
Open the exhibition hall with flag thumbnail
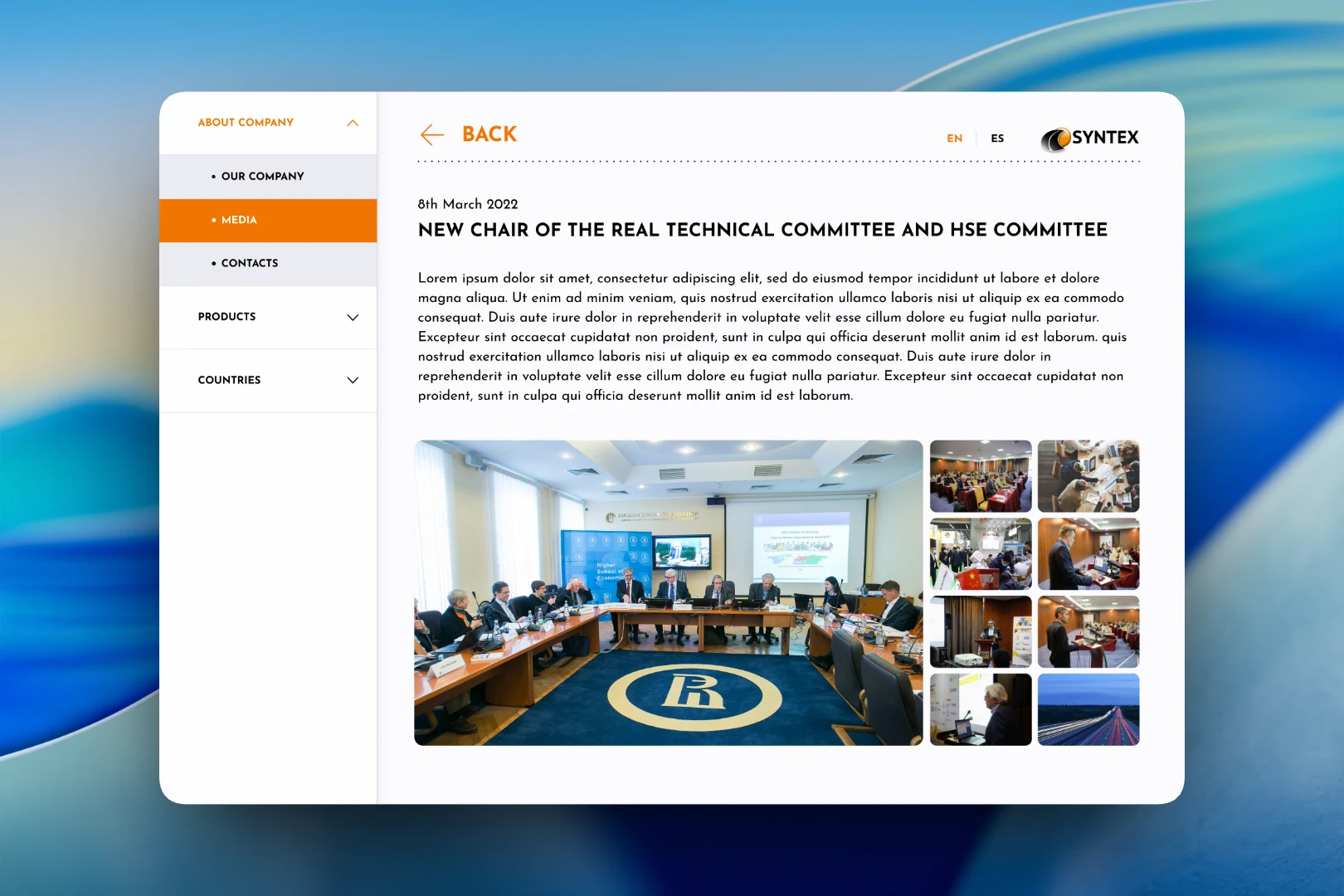981,554
